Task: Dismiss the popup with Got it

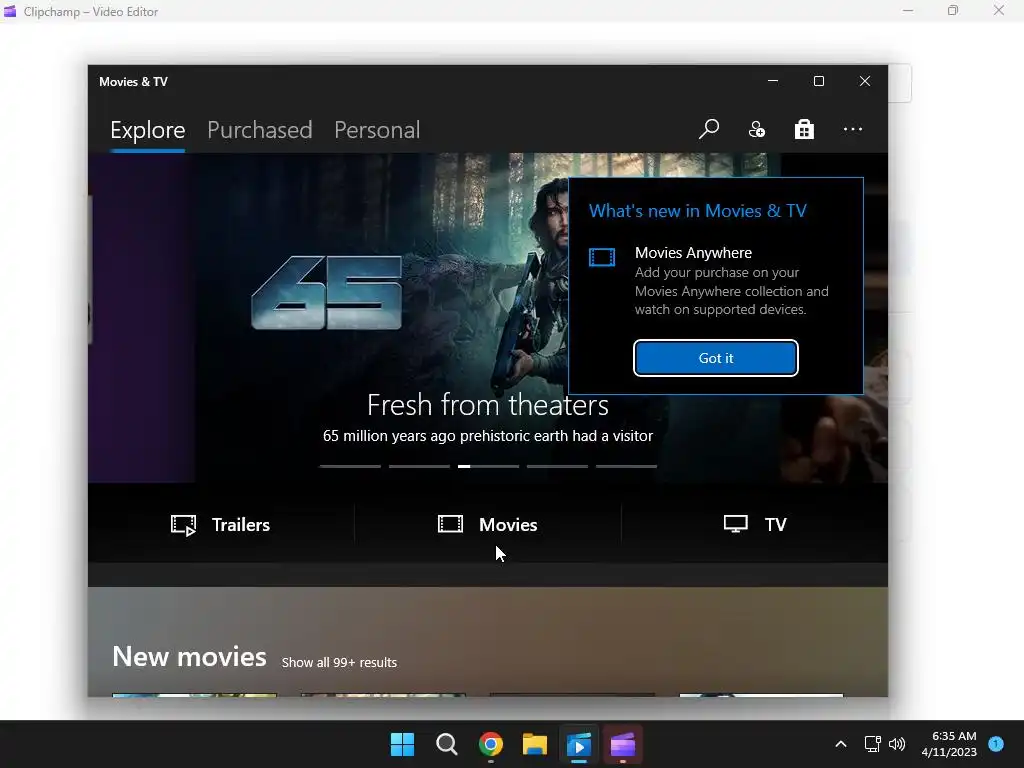Action: click(716, 358)
